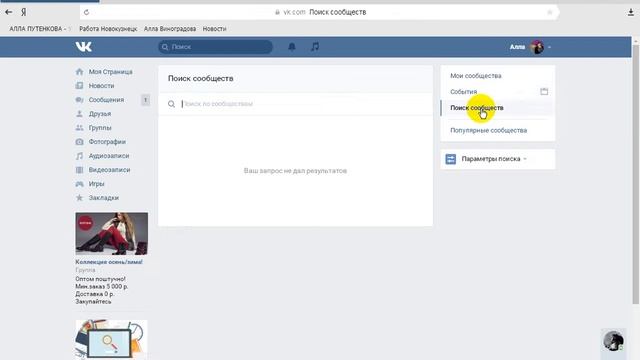Click the film icon beside Видеозаписи
The image size is (640, 360).
click(x=79, y=170)
